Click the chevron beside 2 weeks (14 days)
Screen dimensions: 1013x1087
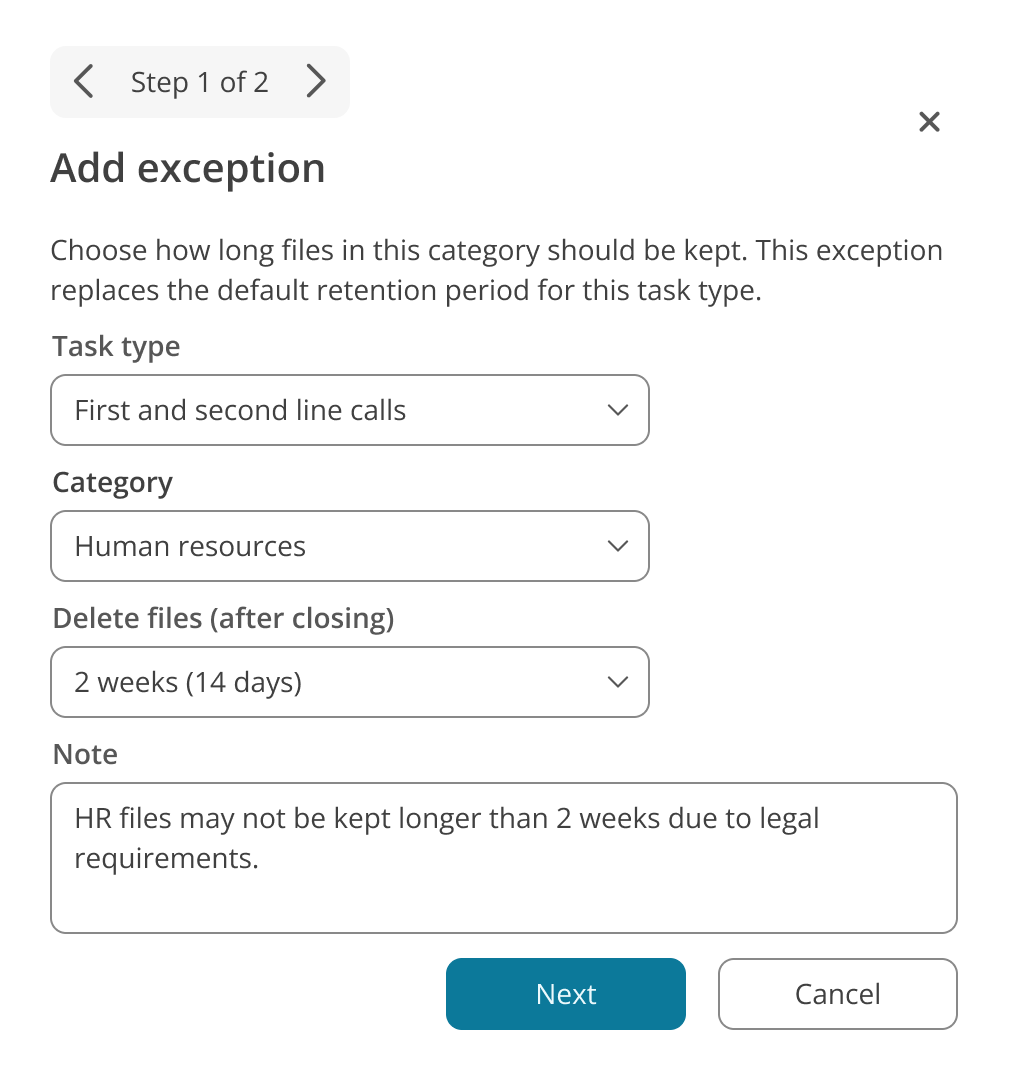click(x=618, y=682)
